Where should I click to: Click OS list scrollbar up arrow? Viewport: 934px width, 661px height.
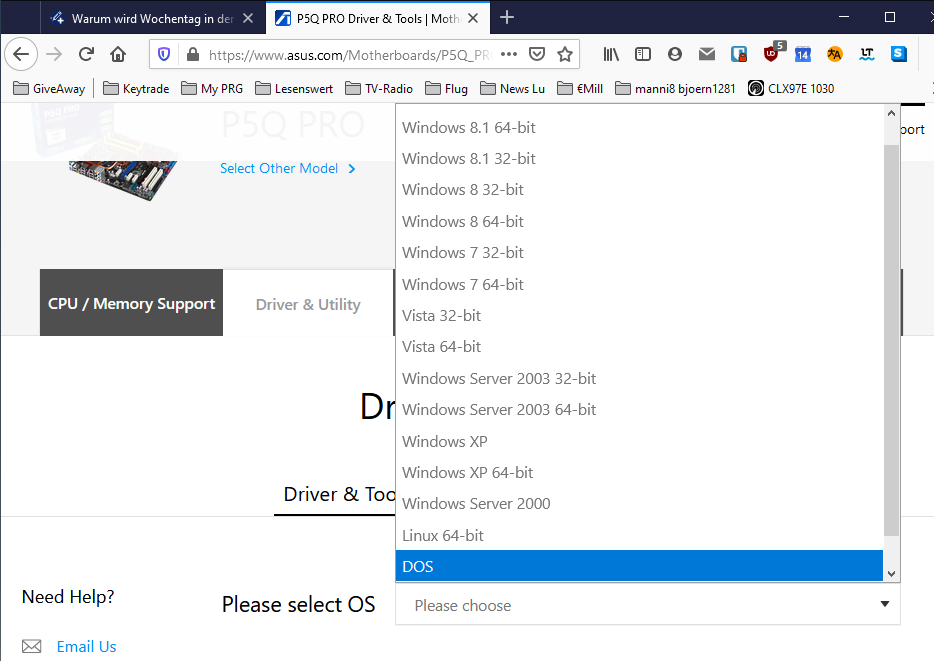pos(891,113)
